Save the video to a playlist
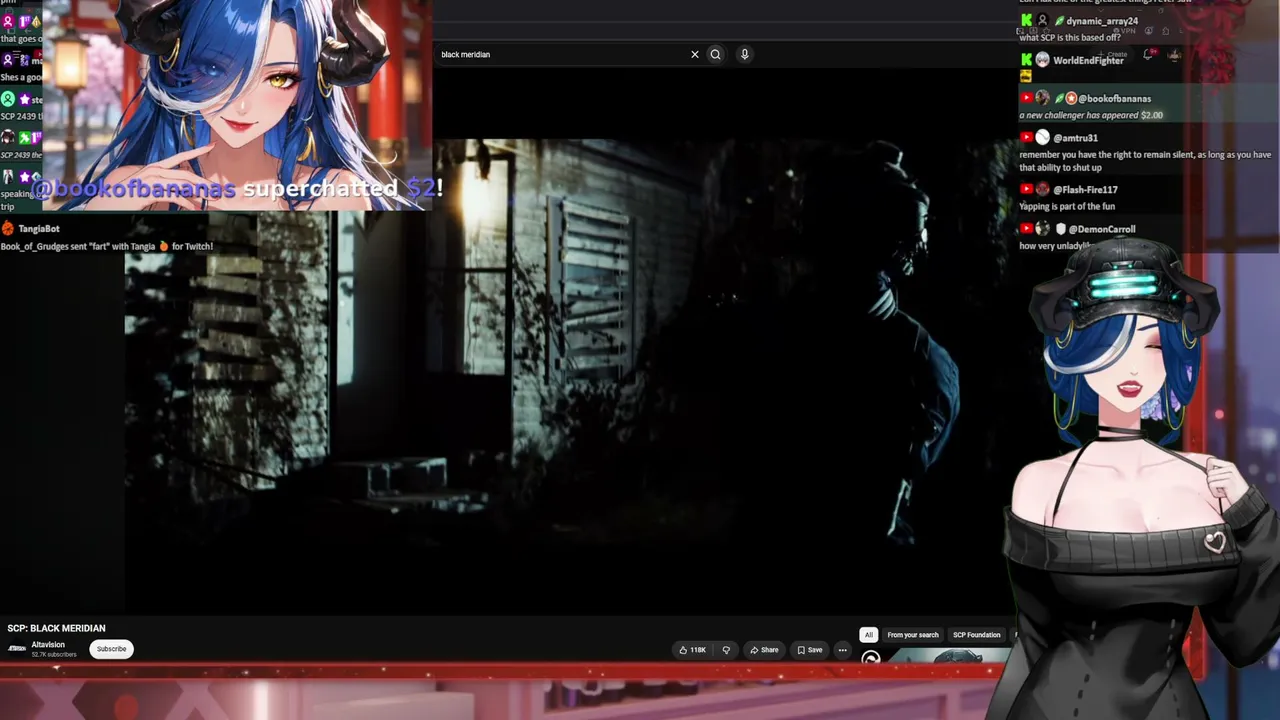 810,650
